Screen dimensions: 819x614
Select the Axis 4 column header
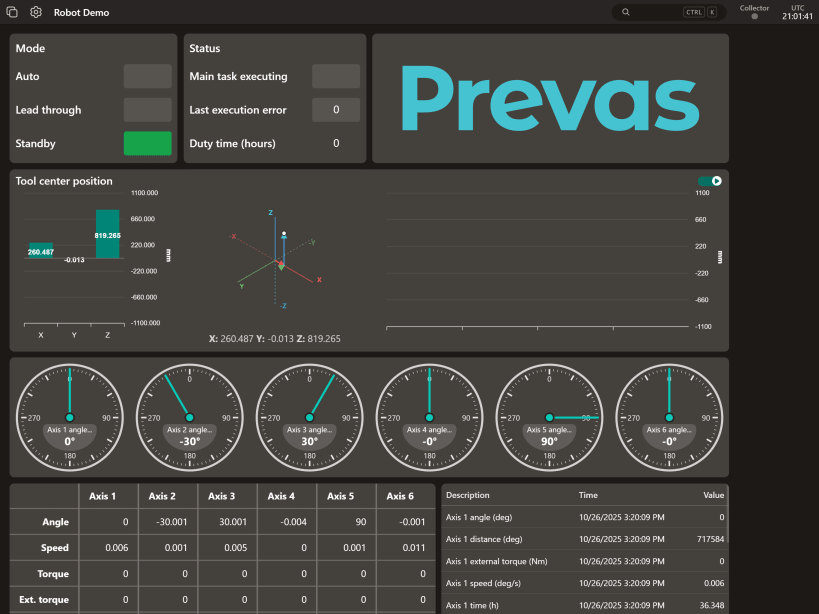[x=287, y=496]
